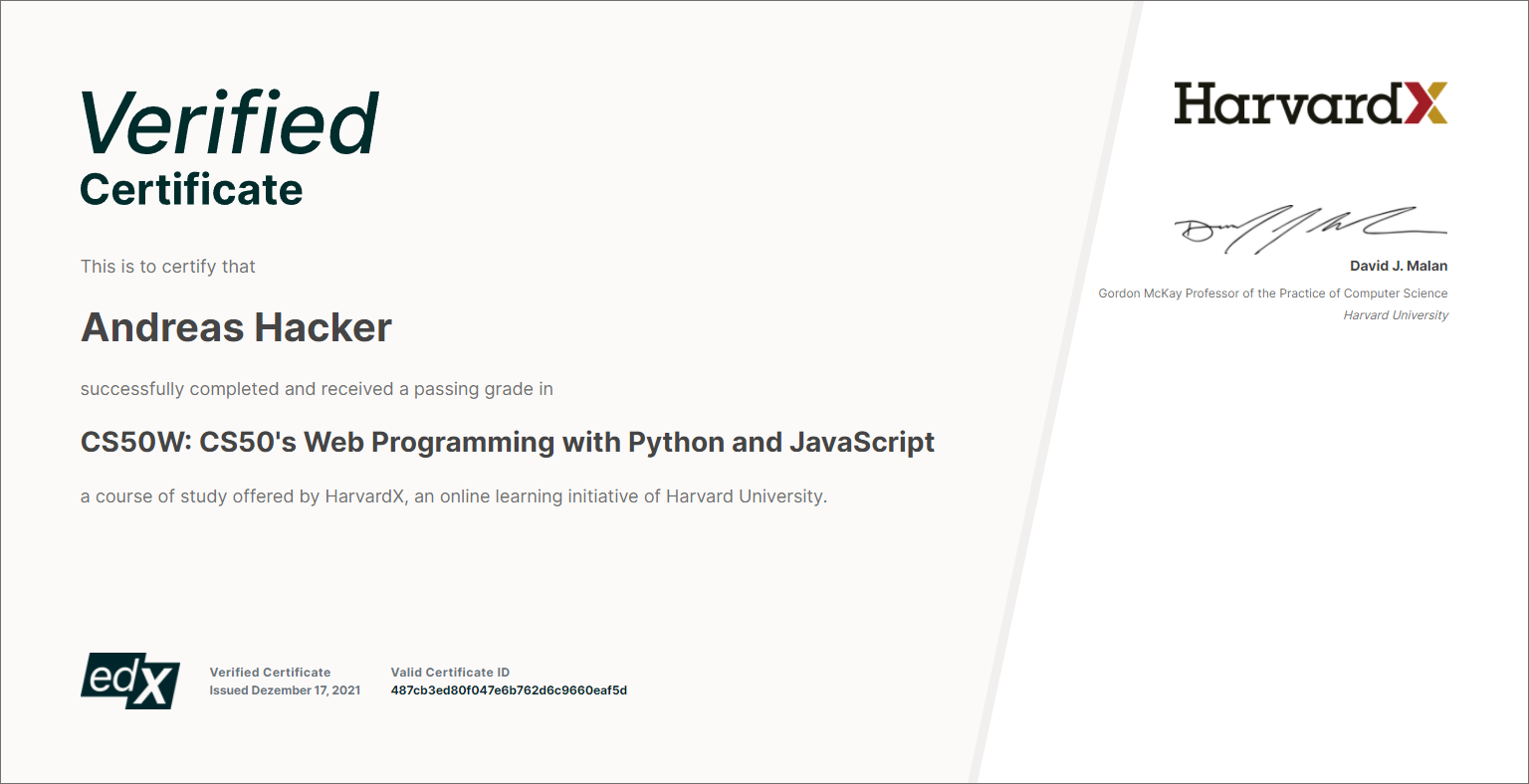
Task: Click the 'Issued Dezember 17, 2021' date
Action: click(x=285, y=690)
